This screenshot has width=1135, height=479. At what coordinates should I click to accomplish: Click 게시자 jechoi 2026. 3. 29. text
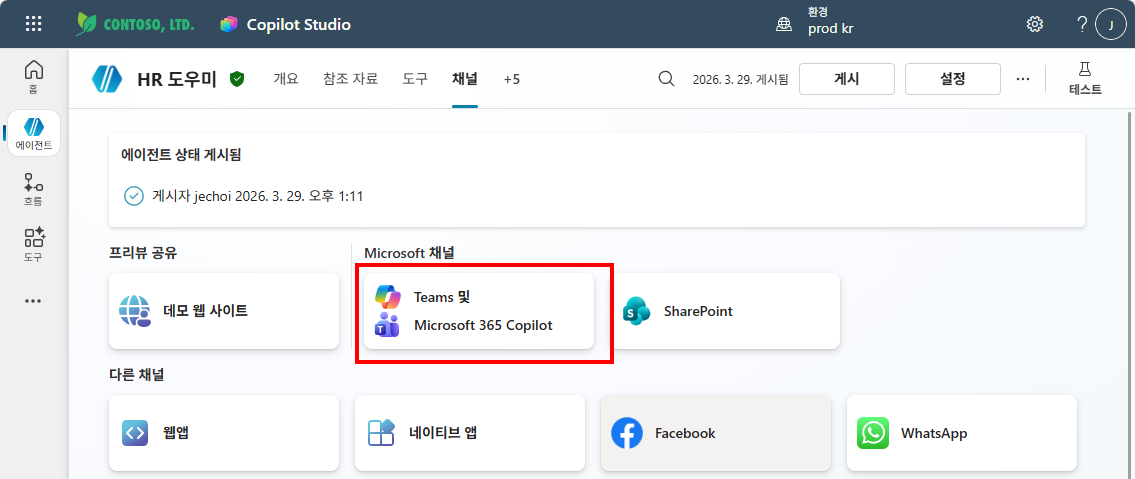pos(257,196)
